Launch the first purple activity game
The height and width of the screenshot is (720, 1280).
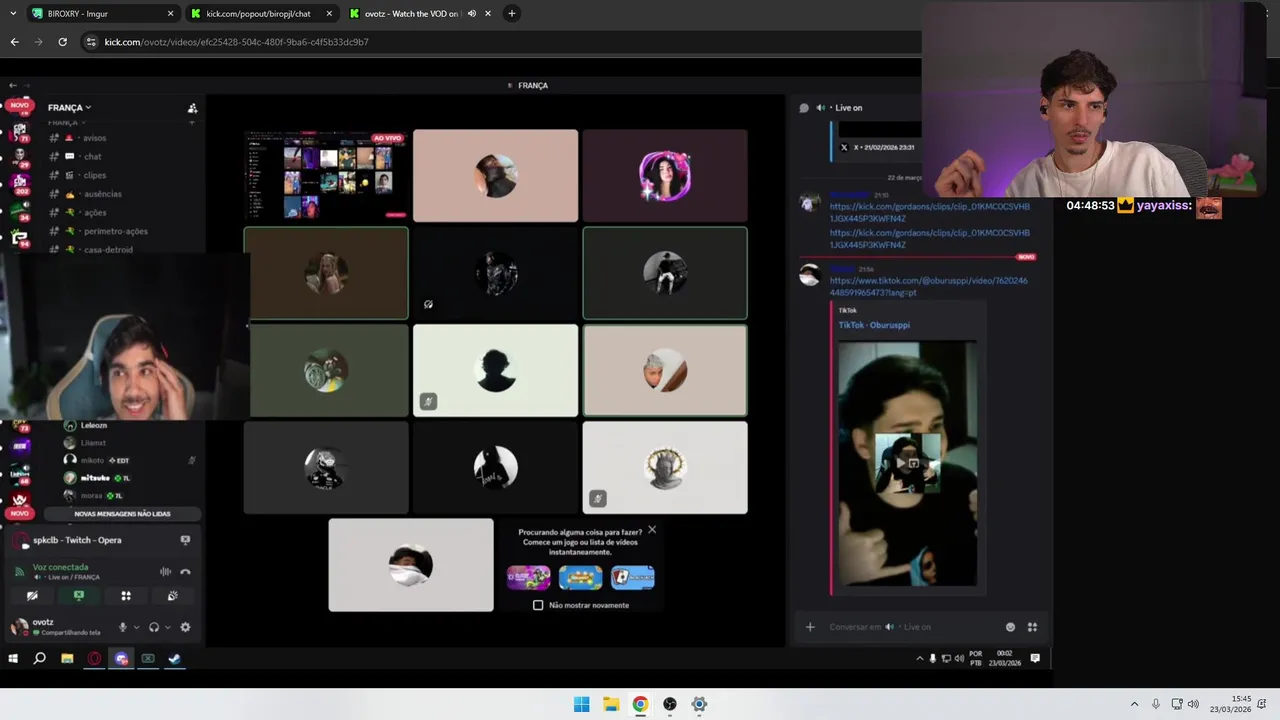[529, 577]
